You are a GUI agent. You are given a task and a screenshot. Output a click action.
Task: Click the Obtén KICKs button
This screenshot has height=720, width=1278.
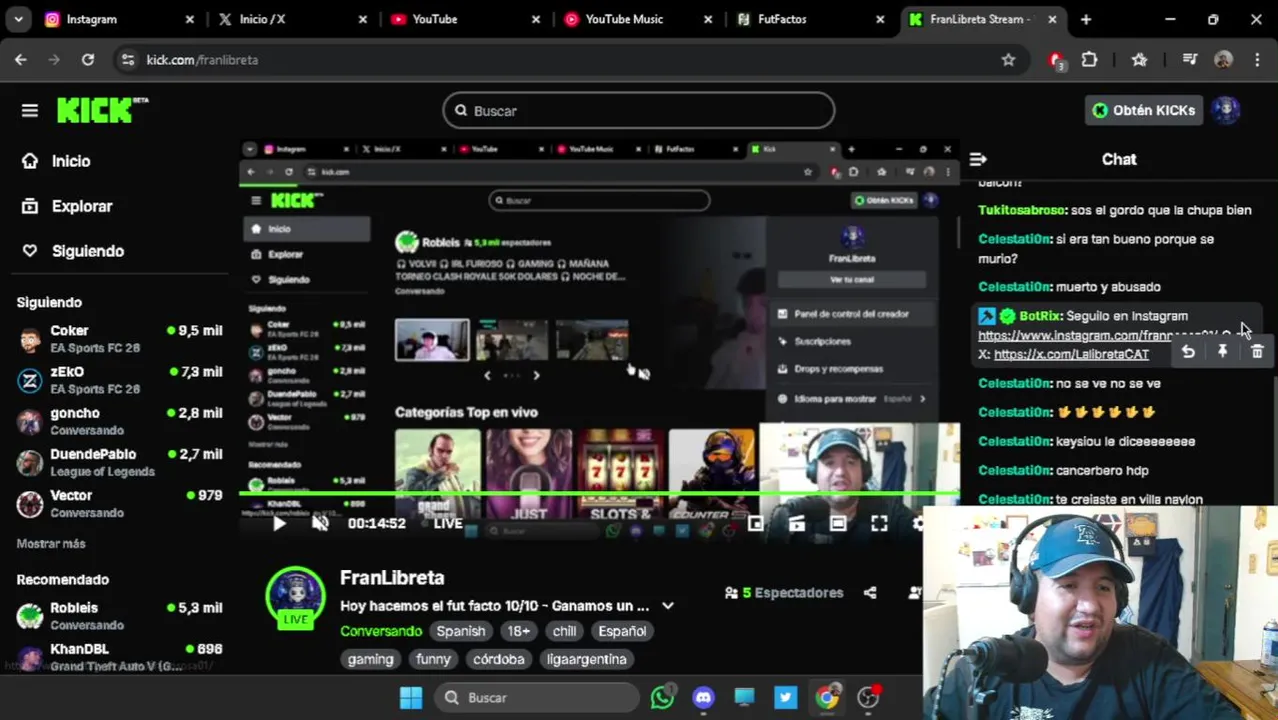tap(1143, 110)
